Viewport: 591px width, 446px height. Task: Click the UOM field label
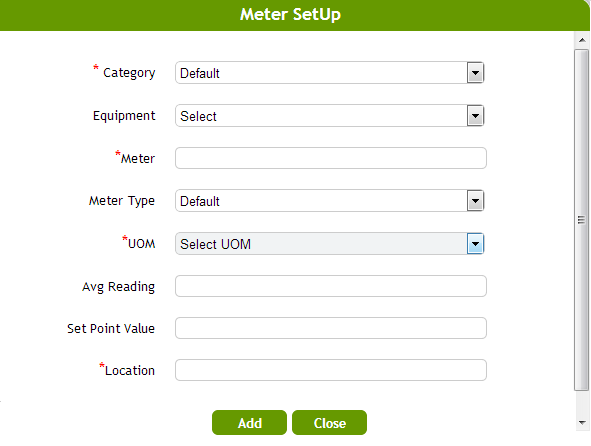coord(141,244)
